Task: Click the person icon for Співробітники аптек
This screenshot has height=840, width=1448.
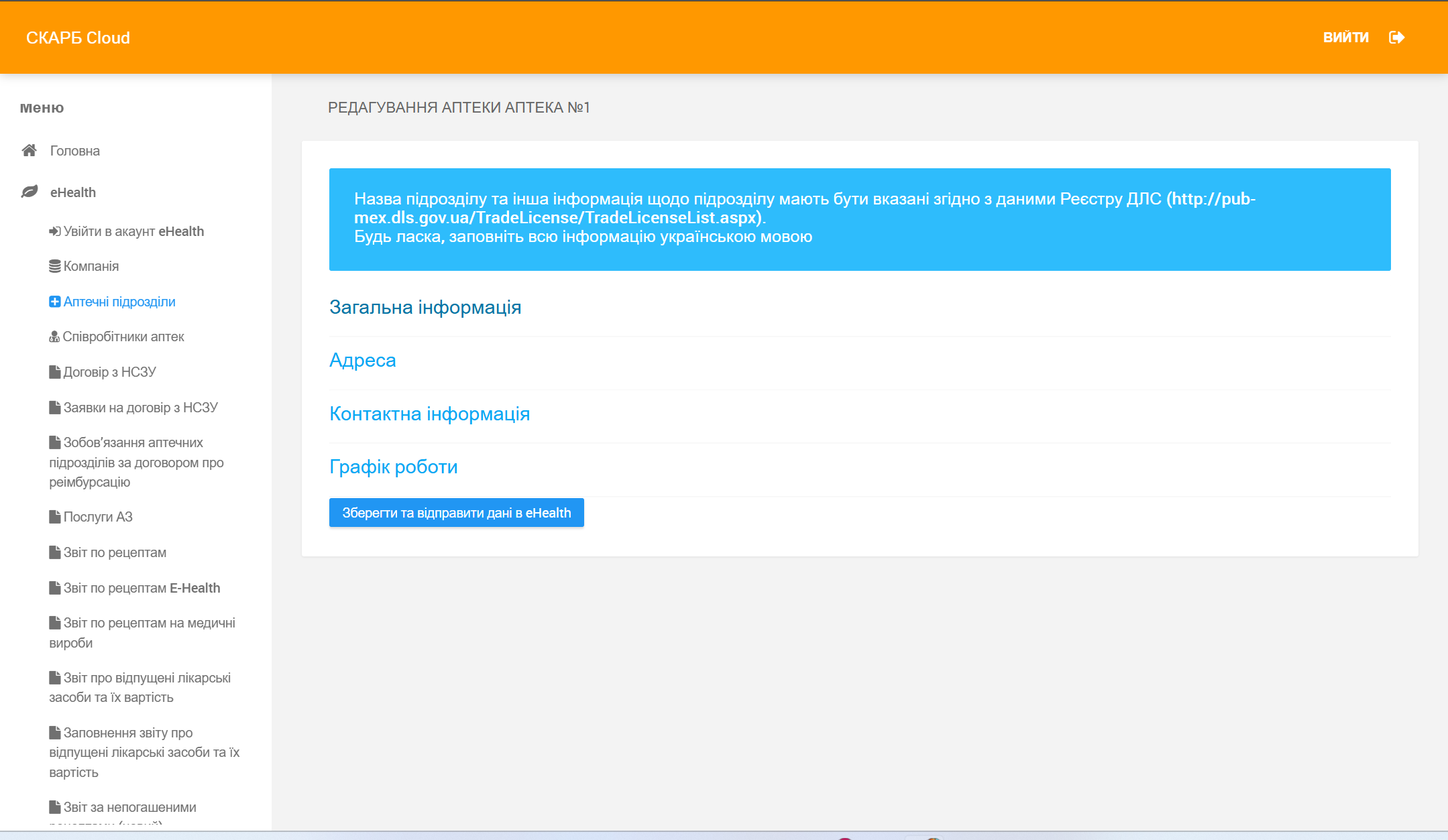Action: (54, 337)
